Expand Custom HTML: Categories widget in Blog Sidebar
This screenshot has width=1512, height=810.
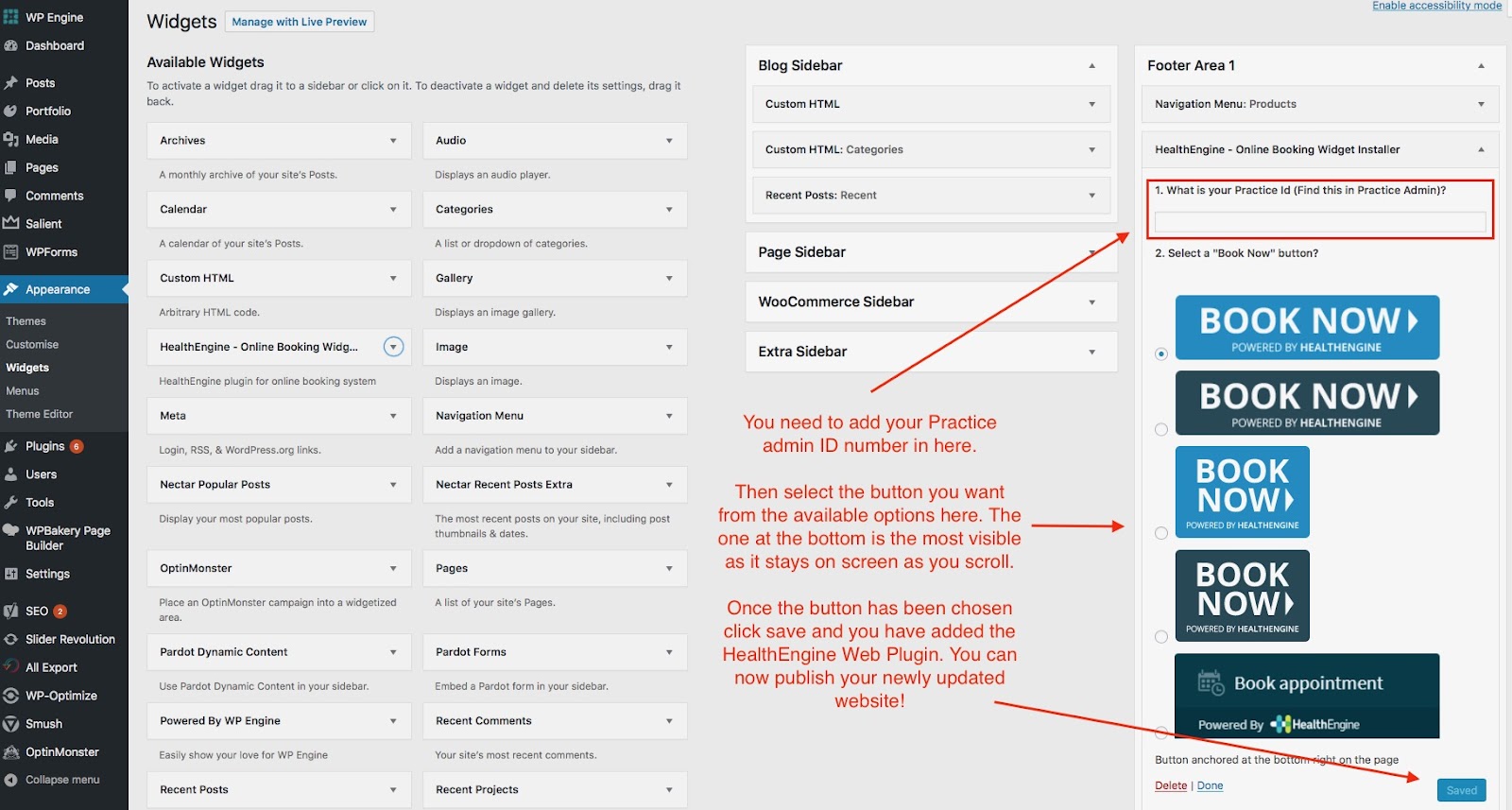pos(1091,150)
